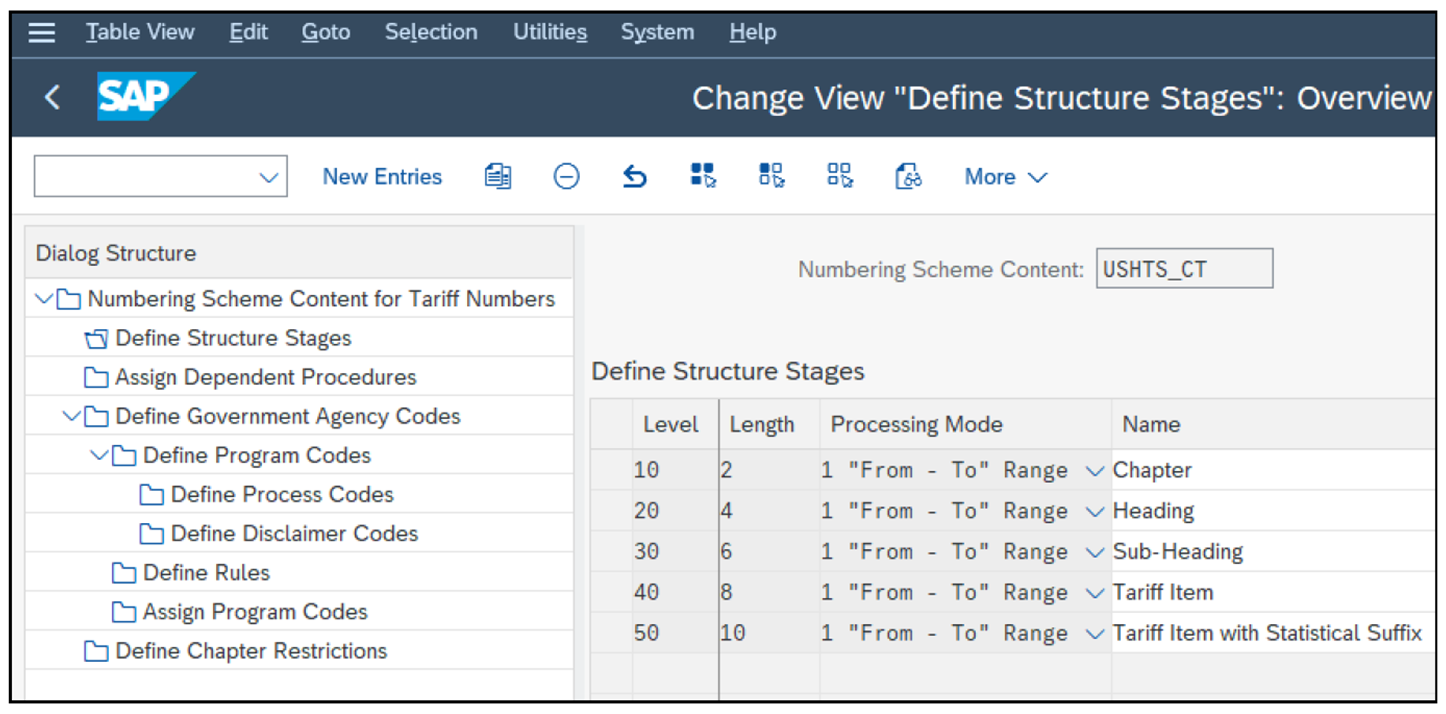The image size is (1446, 714).
Task: Click folder icon of Define Chapter Restrictions
Action: point(96,651)
